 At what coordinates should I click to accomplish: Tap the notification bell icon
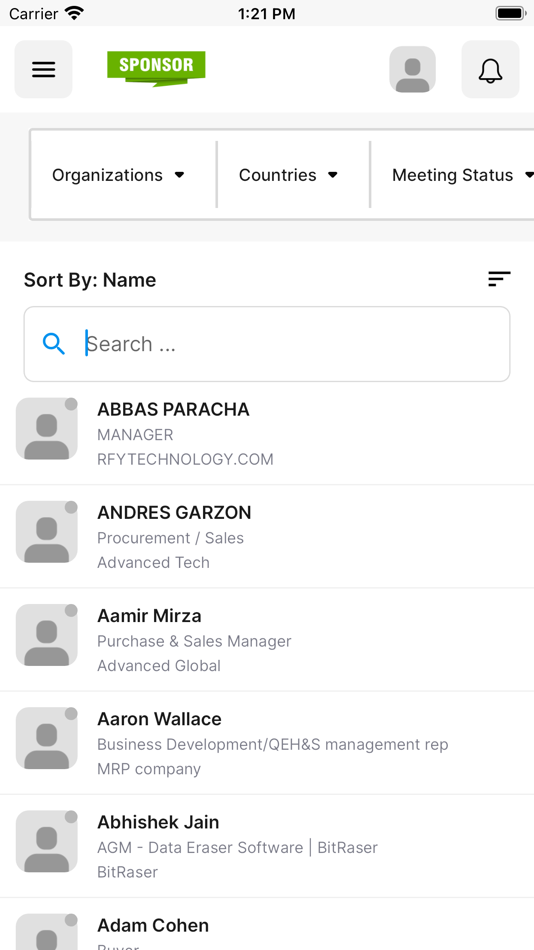pos(490,69)
